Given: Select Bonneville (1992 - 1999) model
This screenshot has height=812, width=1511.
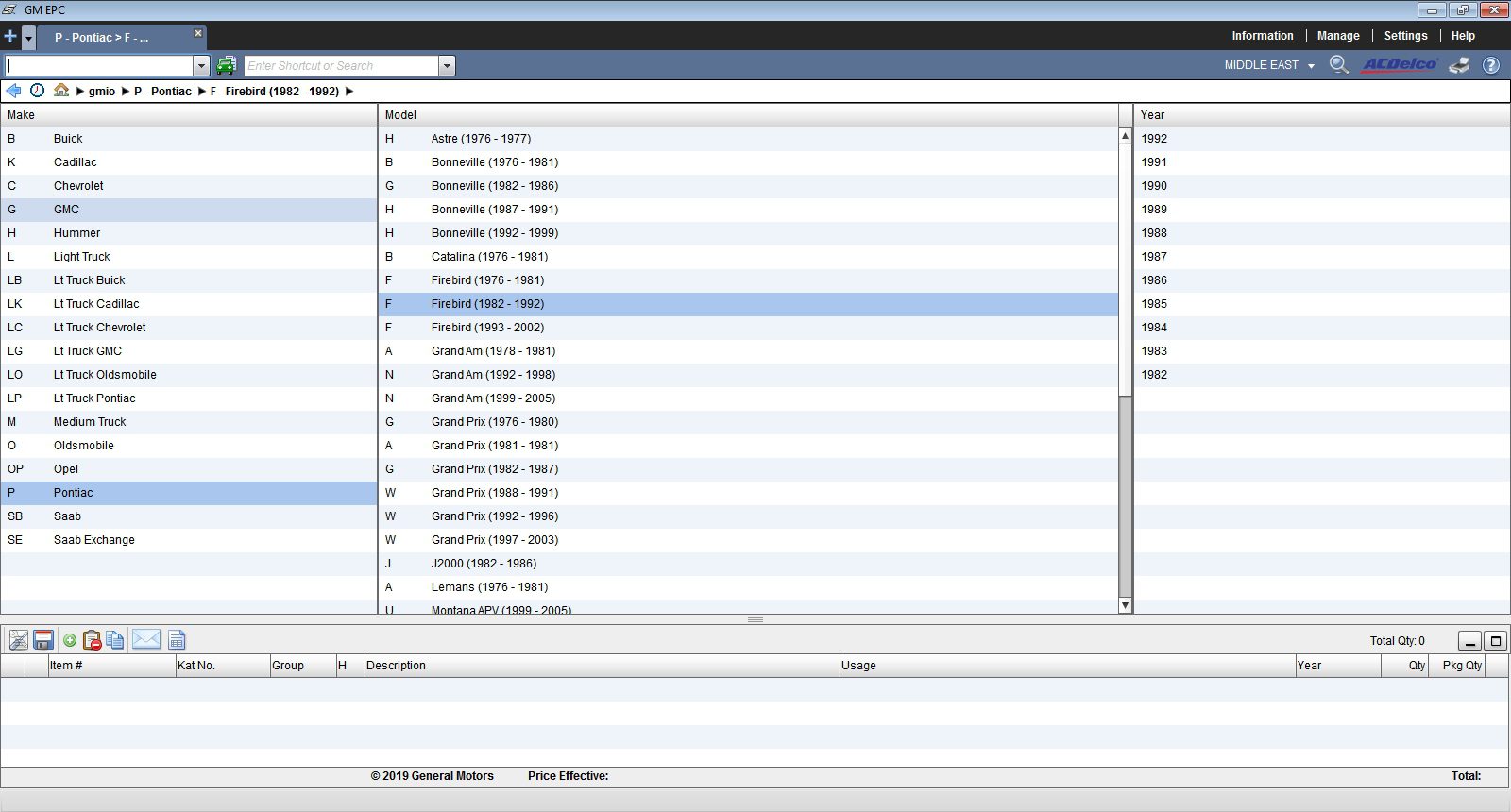Looking at the screenshot, I should 748,233.
